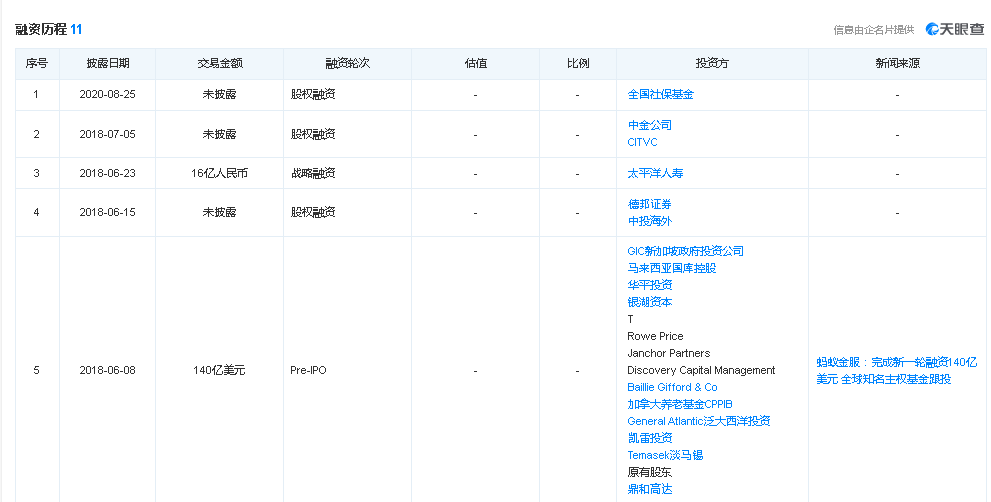Screen dimensions: 991x502
Task: Click the 未披露 amount in the 2018-07-05 row
Action: pyautogui.click(x=219, y=134)
